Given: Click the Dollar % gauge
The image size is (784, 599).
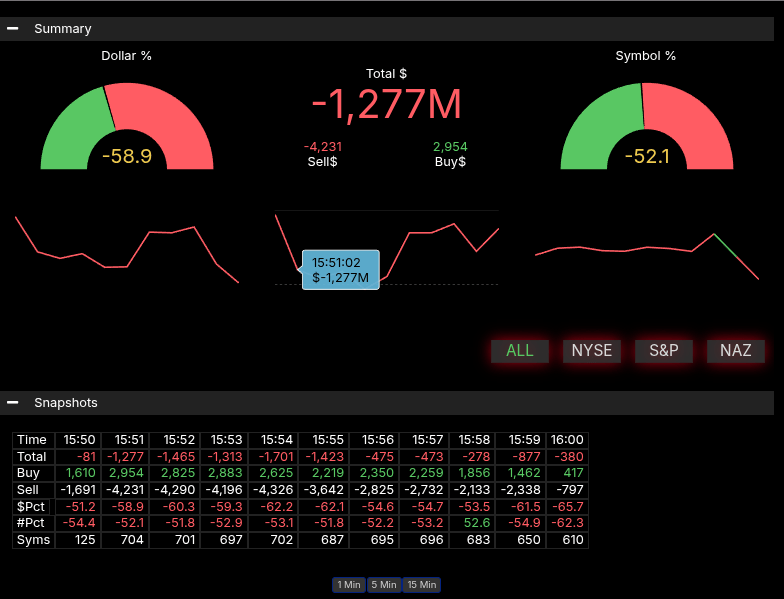Looking at the screenshot, I should 127,126.
